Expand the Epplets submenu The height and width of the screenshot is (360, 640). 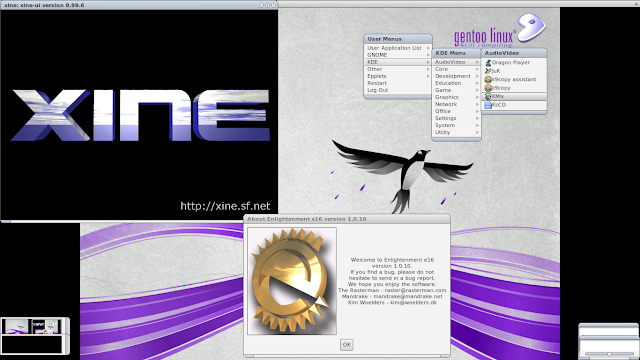398,76
